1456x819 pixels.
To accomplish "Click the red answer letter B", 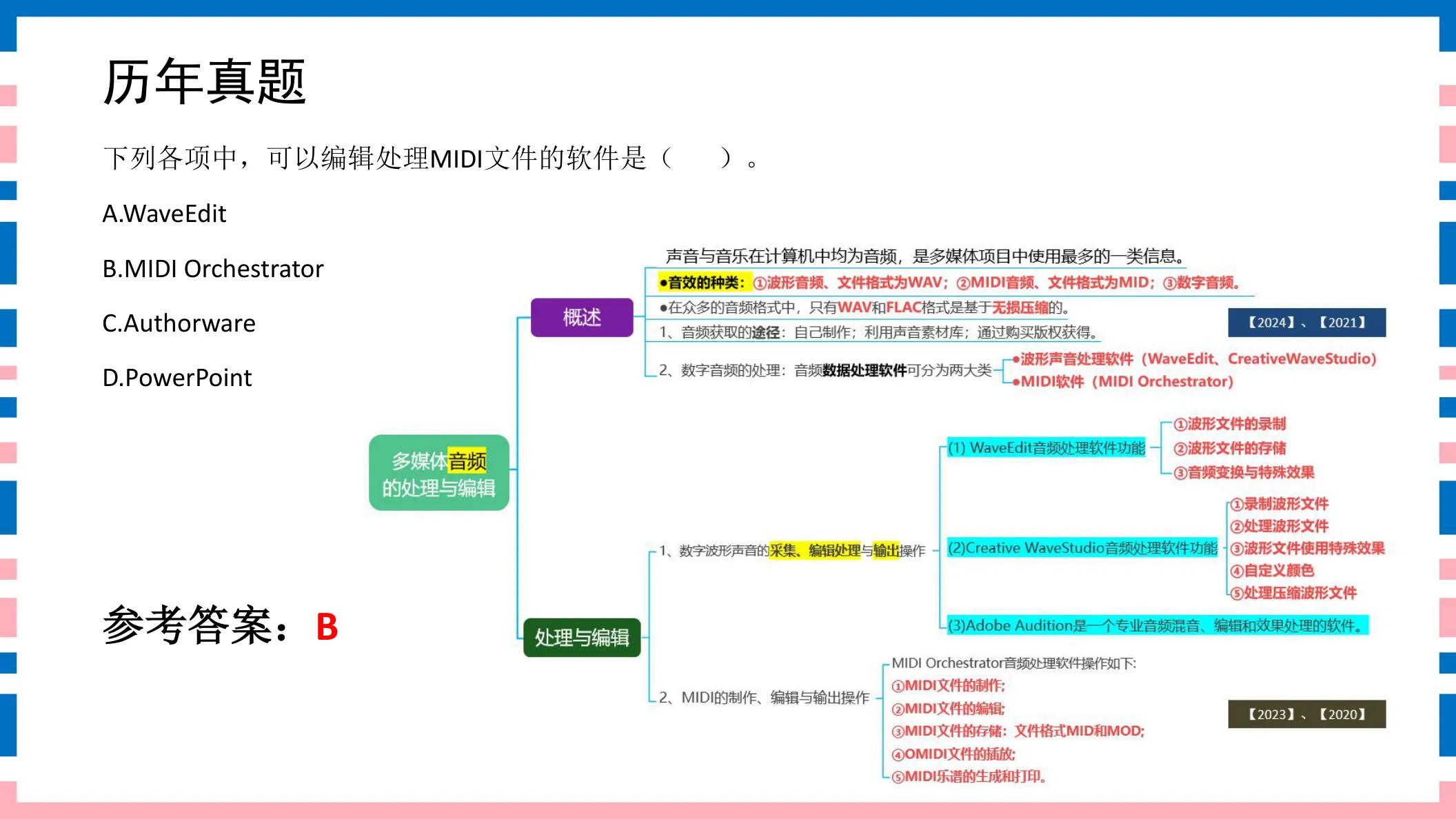I will tap(327, 627).
